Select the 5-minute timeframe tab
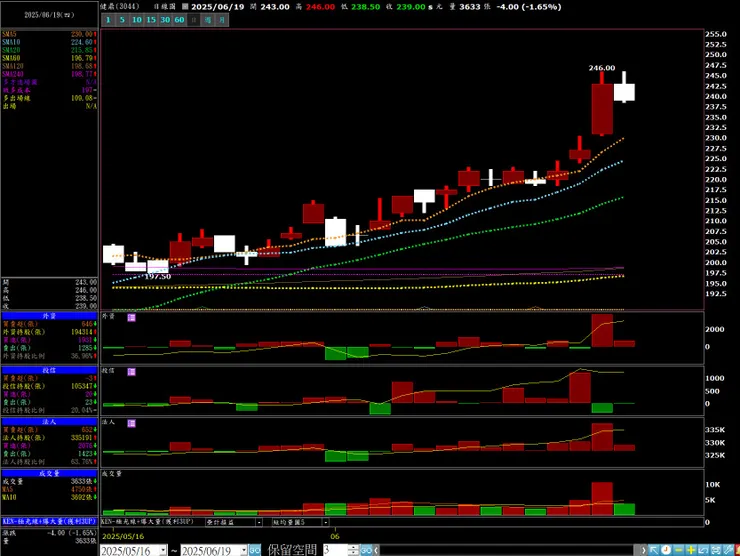Viewport: 740px width, 556px height. point(122,20)
